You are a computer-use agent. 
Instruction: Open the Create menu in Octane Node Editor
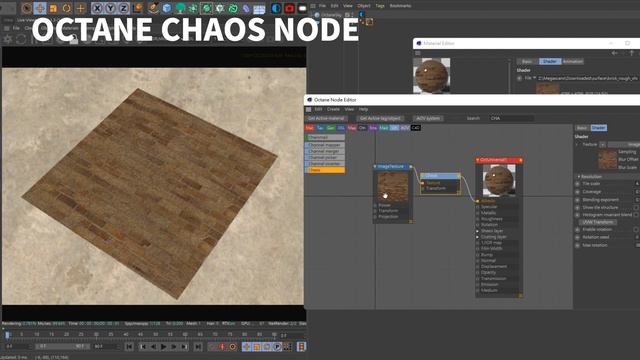[333, 109]
